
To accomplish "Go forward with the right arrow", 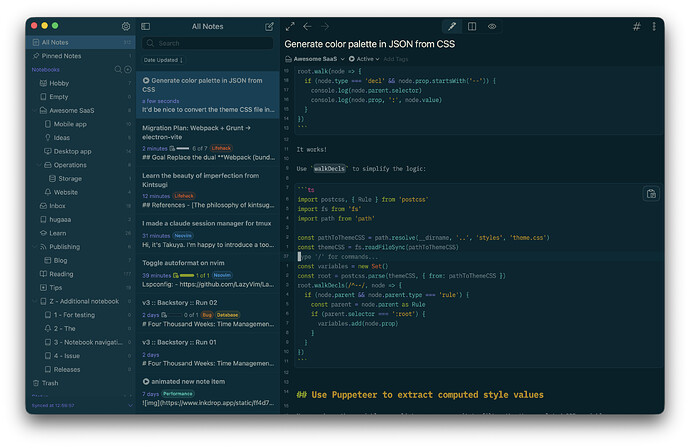I will click(325, 26).
